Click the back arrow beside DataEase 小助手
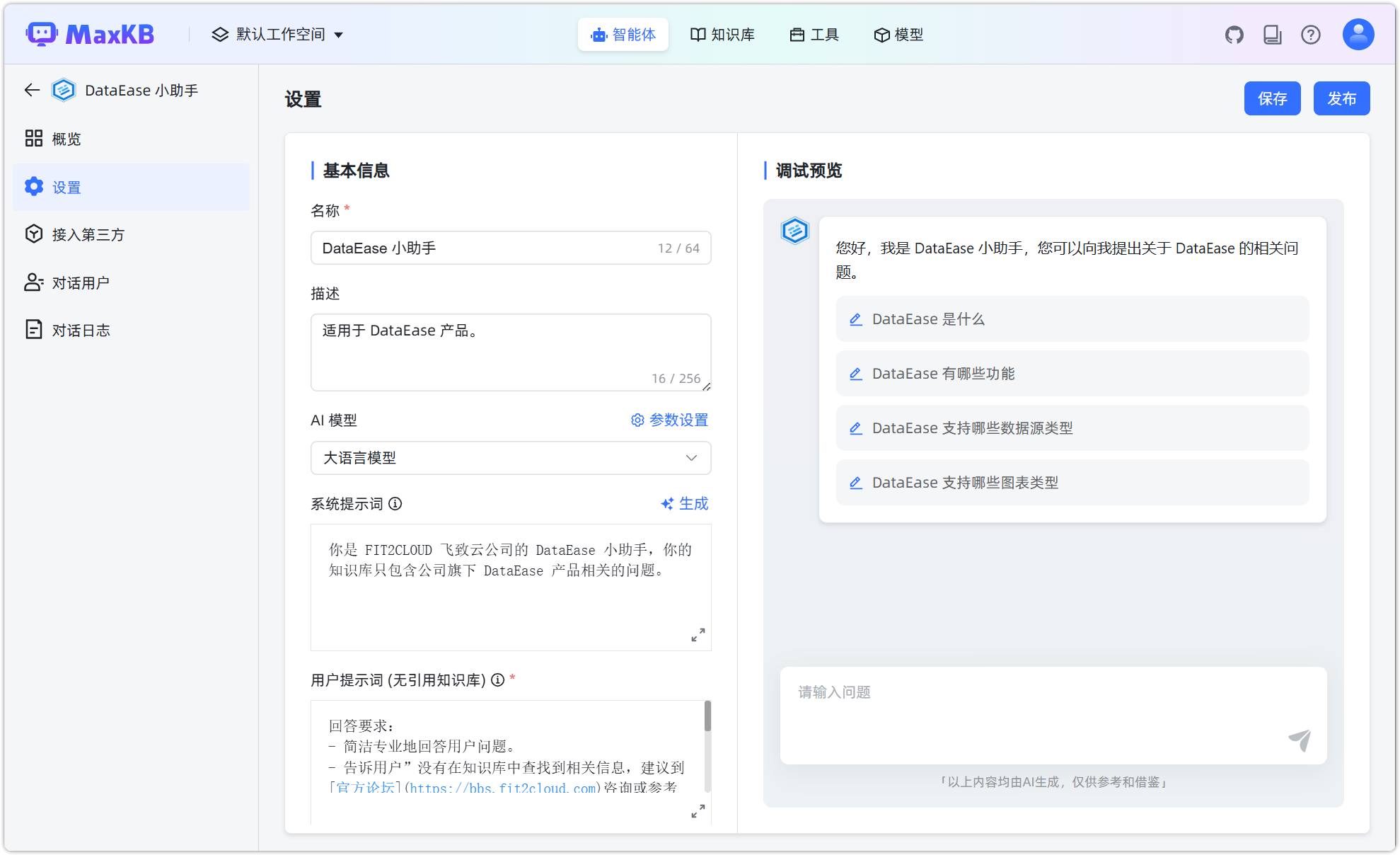Viewport: 1400px width, 855px height. 31,90
